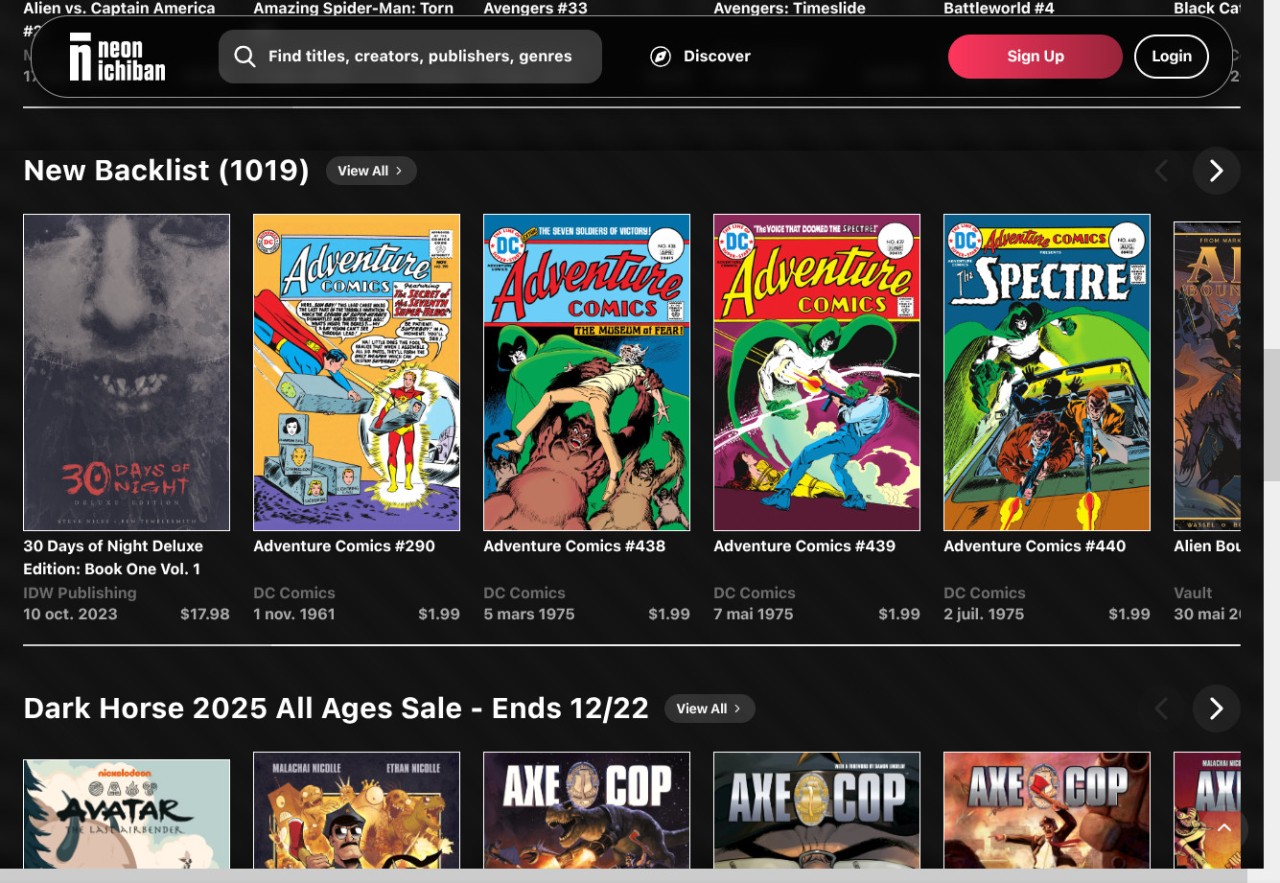
Task: Open the Adventure Comics #290 cover
Action: [356, 372]
